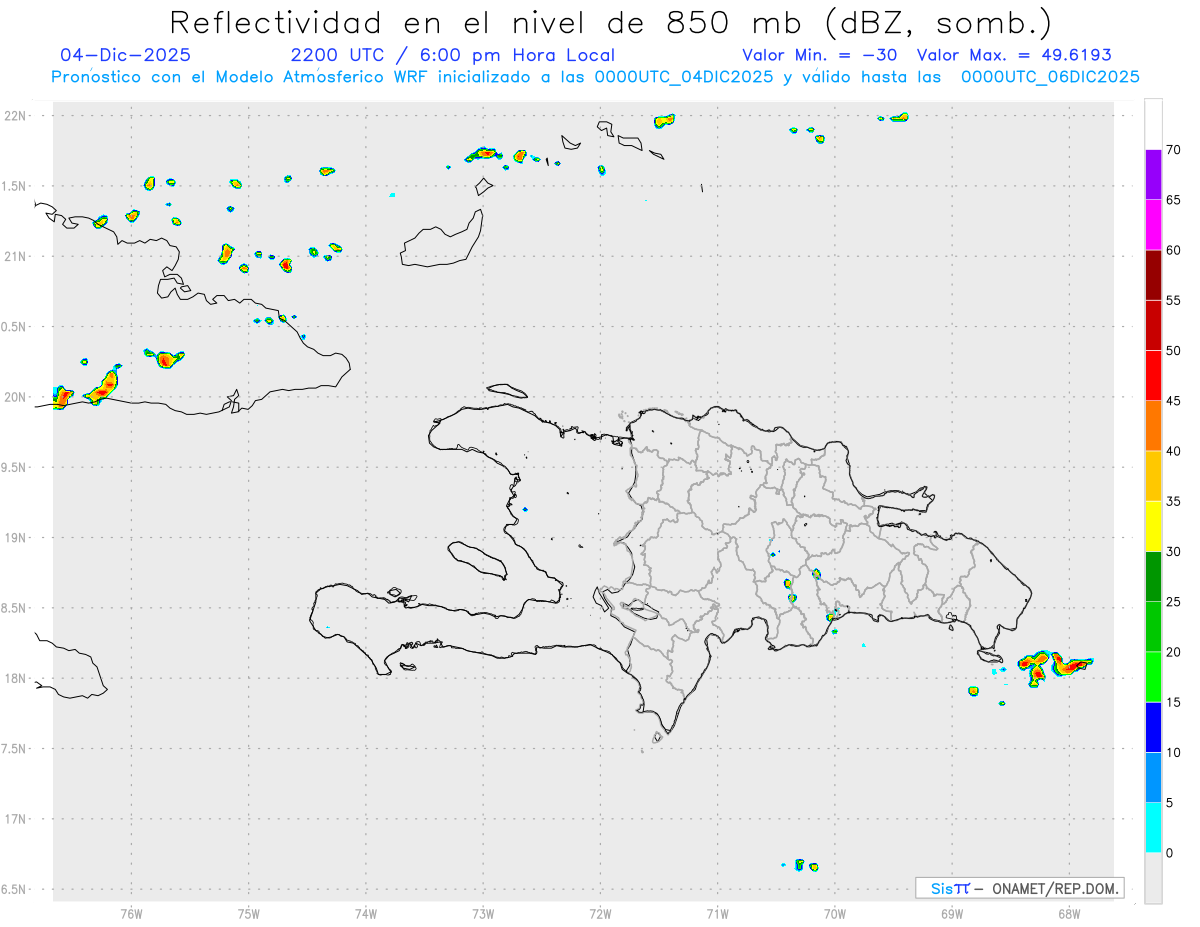Click the "20N" latitude label
1200x927 pixels.
click(x=15, y=397)
